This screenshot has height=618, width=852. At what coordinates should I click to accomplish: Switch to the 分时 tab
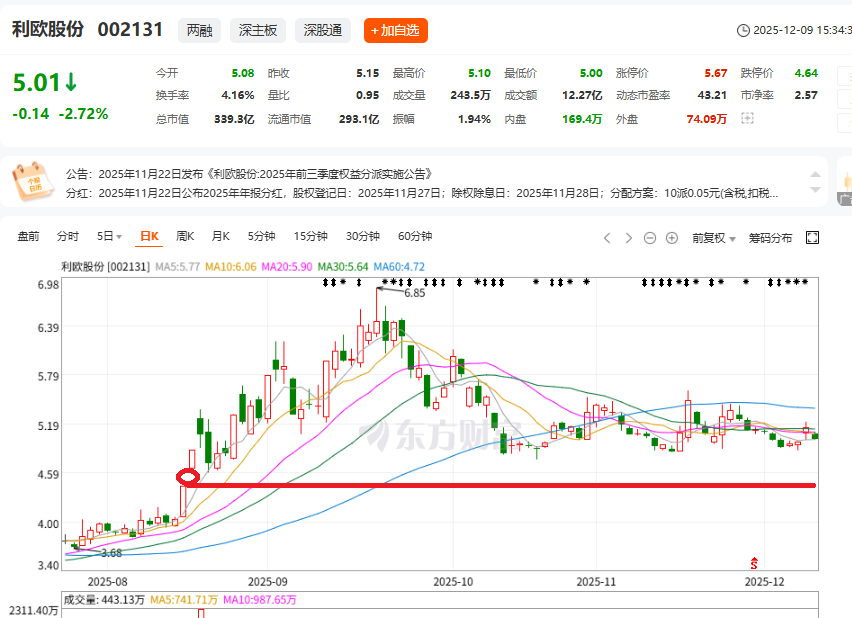pyautogui.click(x=68, y=236)
